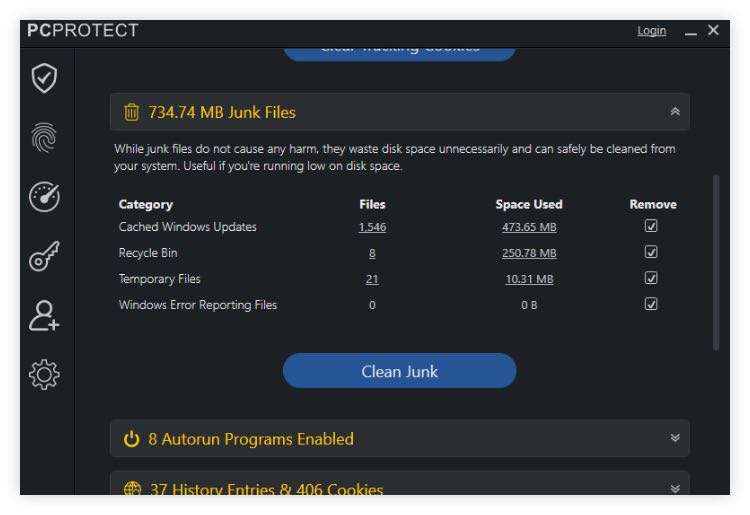The height and width of the screenshot is (515, 750).
Task: Close the PCProtect window
Action: click(x=713, y=30)
